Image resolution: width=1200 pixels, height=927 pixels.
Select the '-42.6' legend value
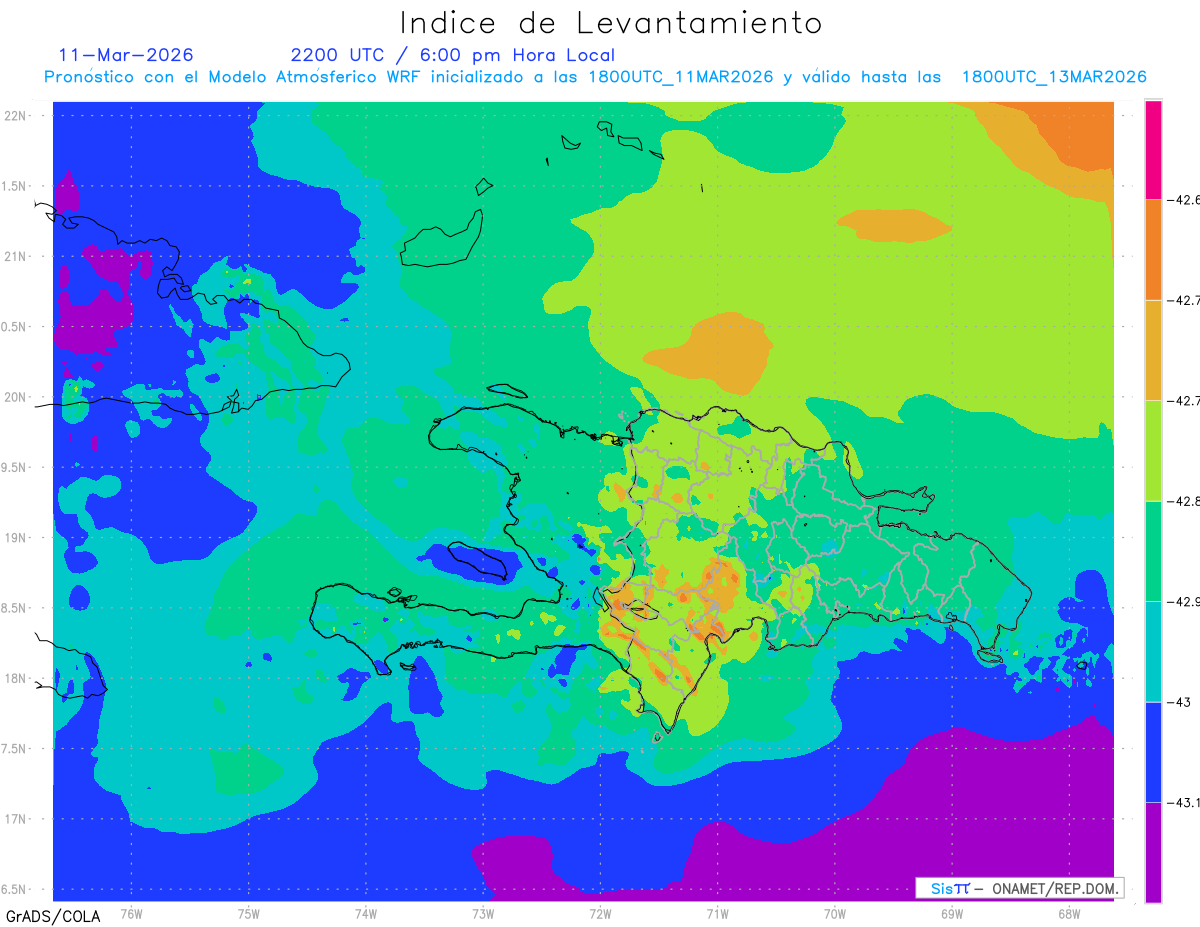1185,199
